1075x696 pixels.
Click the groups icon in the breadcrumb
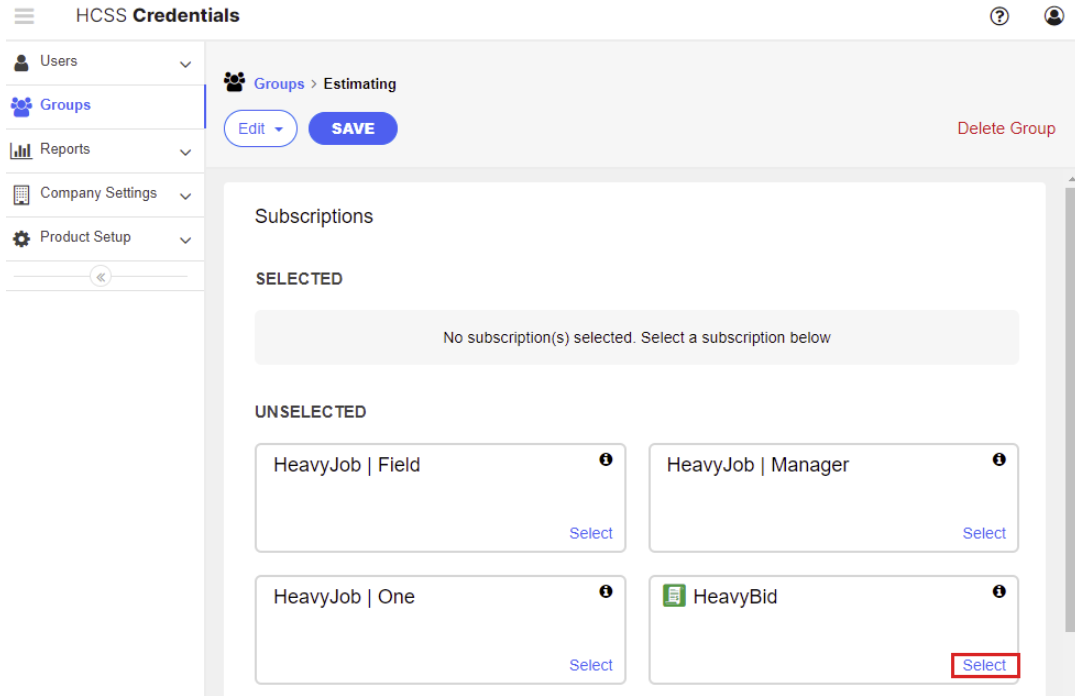(x=235, y=83)
